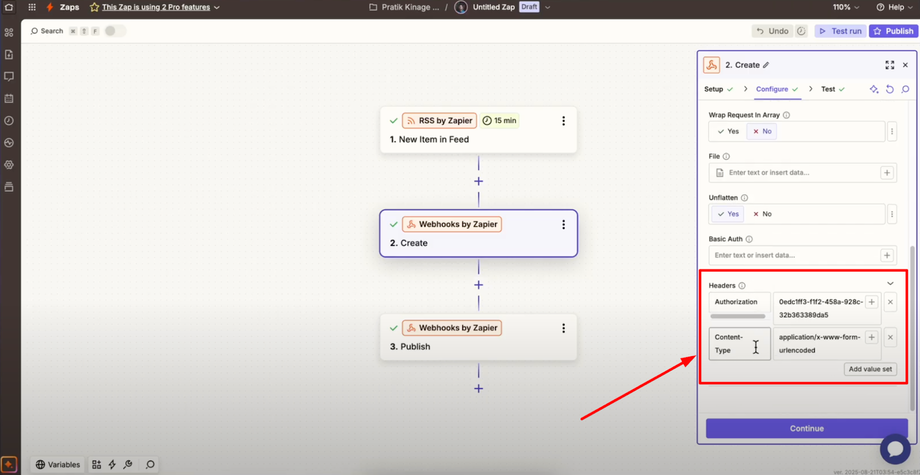Open the three-dot menu on RSS step
Image resolution: width=920 pixels, height=475 pixels.
563,121
